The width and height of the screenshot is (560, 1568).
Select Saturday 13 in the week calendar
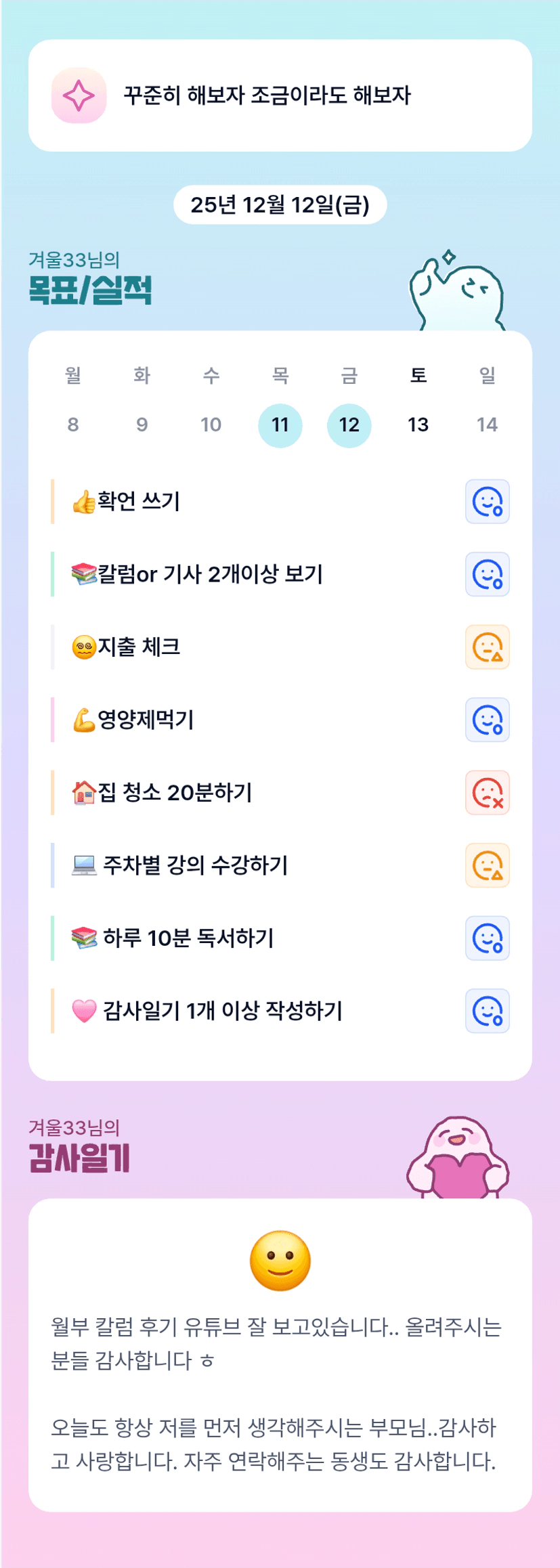418,425
